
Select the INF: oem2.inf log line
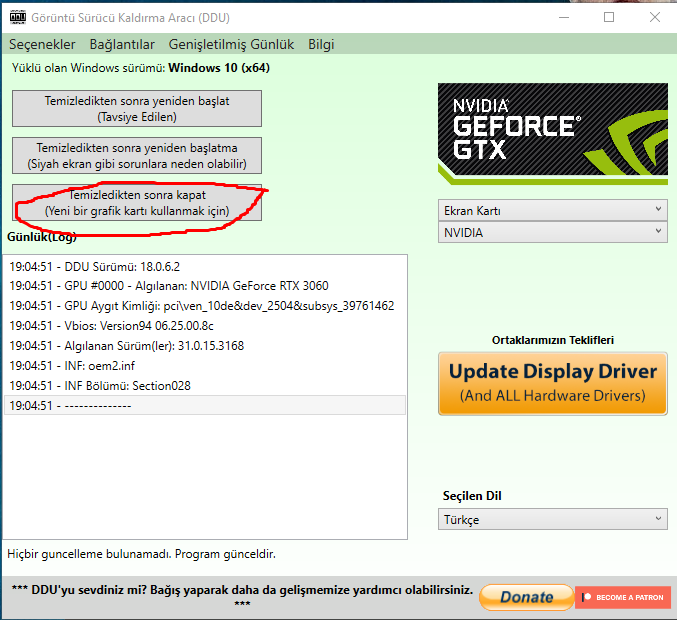point(205,366)
